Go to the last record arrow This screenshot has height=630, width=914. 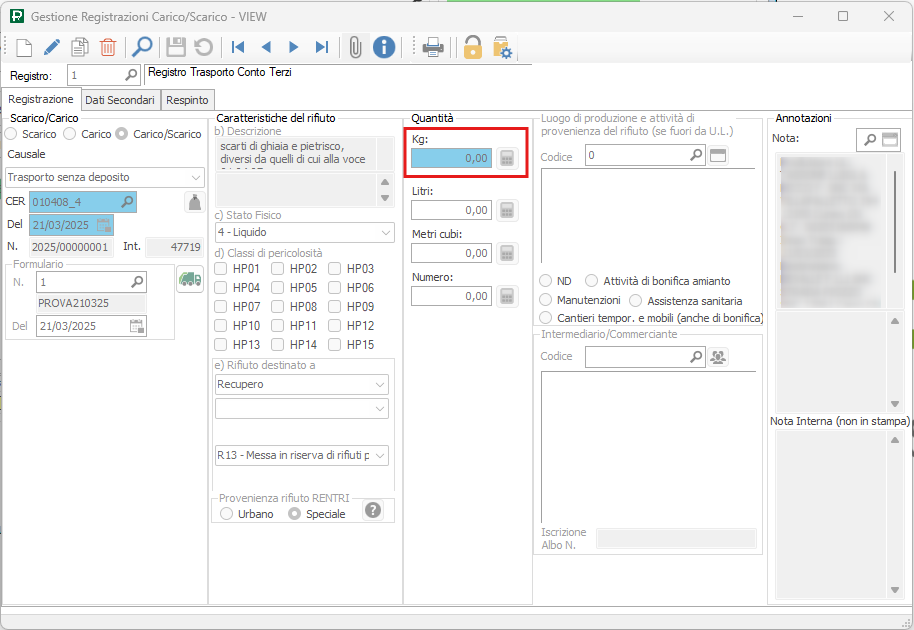click(321, 47)
